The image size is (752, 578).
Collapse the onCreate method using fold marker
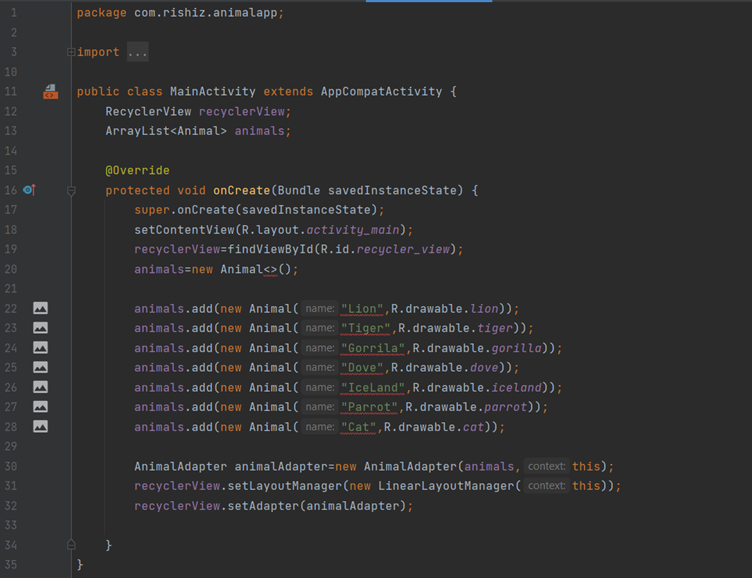coord(71,190)
